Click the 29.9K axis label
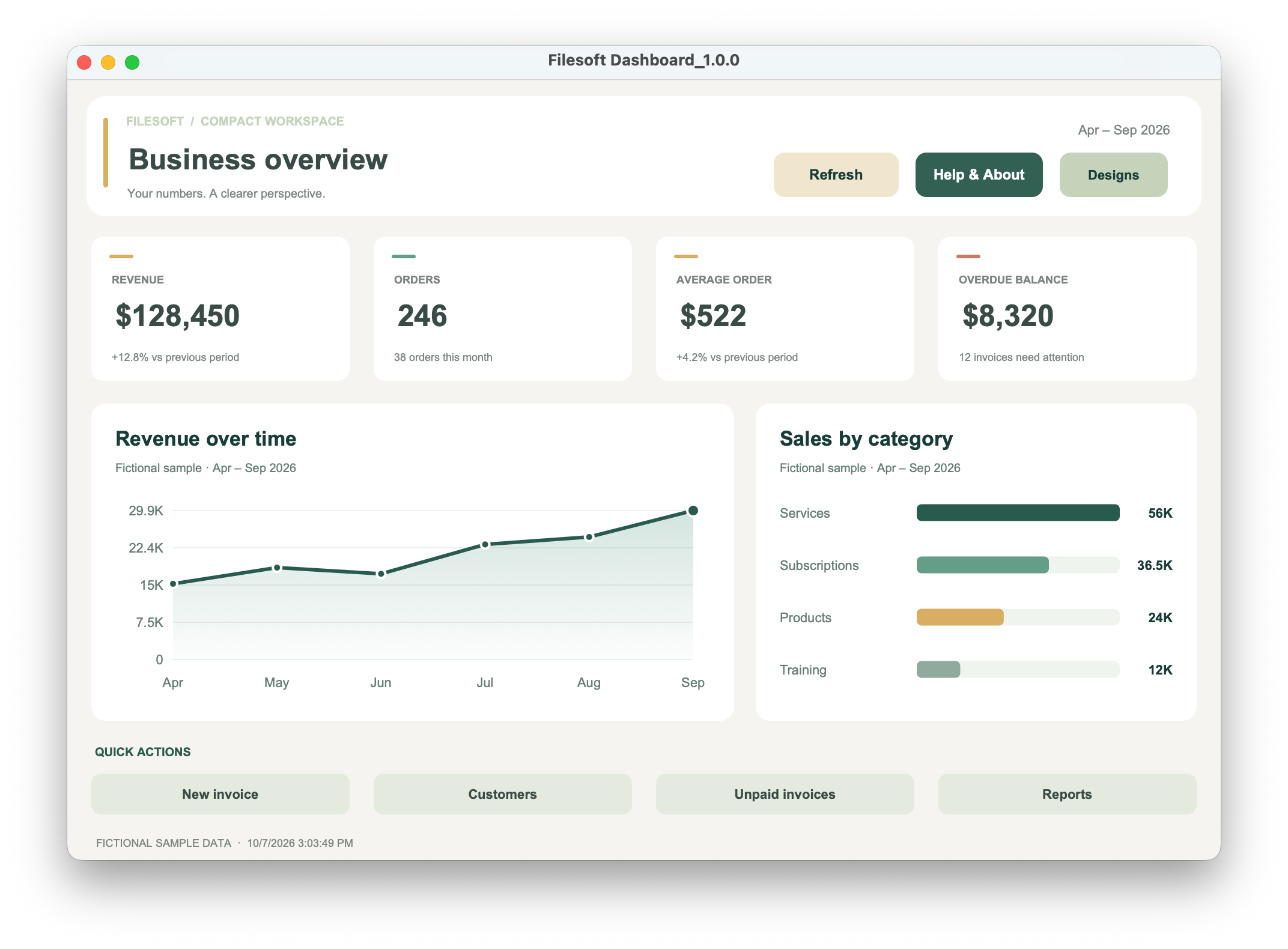This screenshot has height=949, width=1288. point(146,511)
